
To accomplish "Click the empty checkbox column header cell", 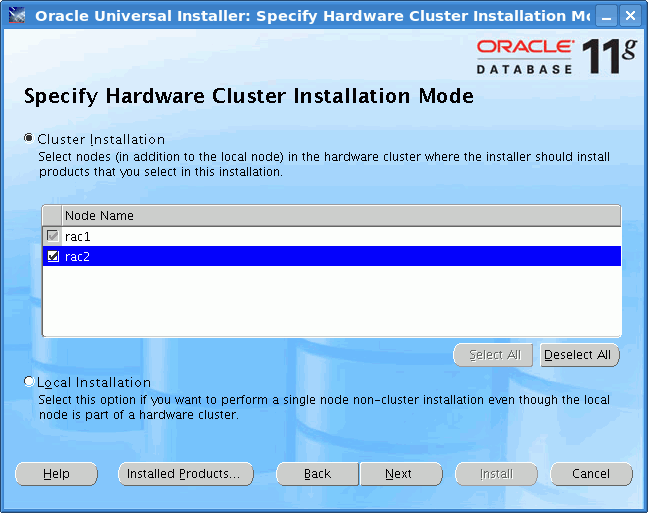I will [x=52, y=215].
